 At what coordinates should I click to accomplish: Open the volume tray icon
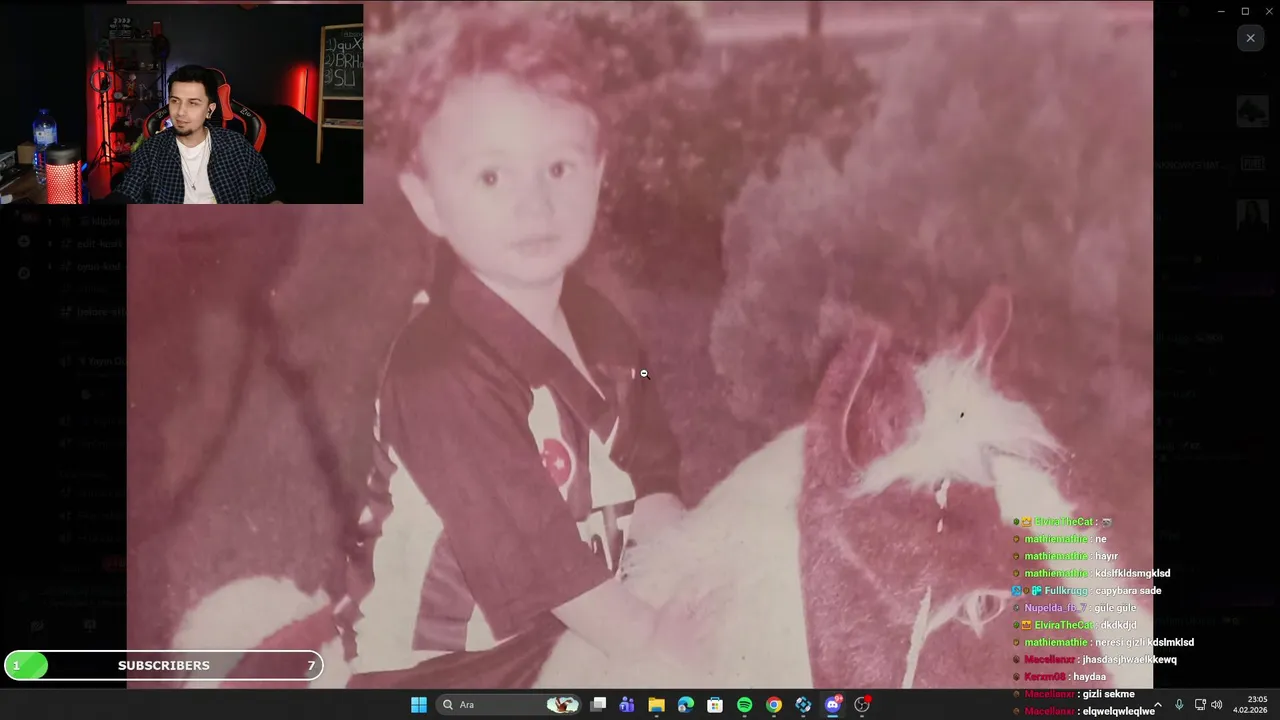coord(1217,705)
